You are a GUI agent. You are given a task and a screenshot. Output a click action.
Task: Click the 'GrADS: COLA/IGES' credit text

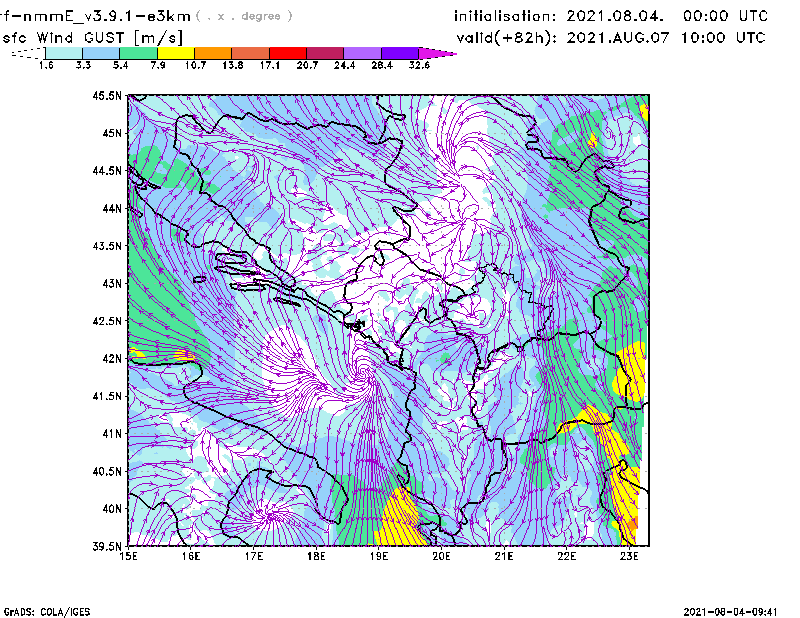tap(47, 612)
